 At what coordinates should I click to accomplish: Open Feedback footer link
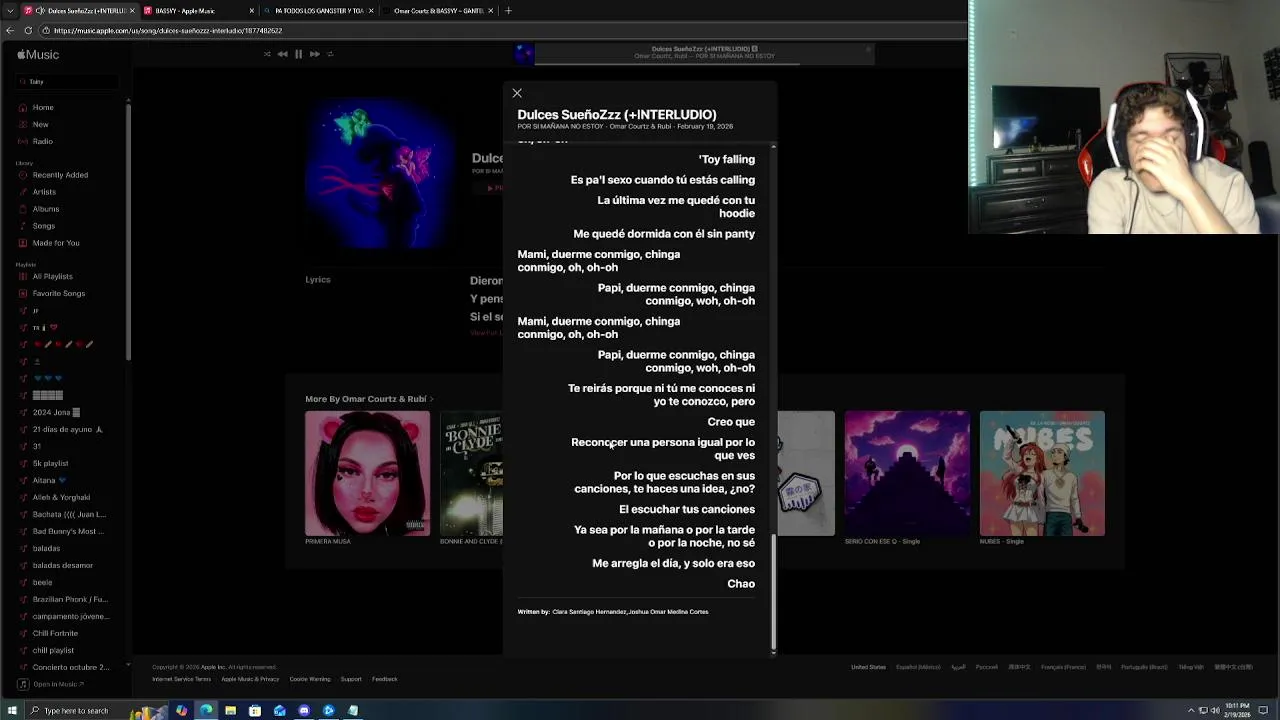coord(385,679)
